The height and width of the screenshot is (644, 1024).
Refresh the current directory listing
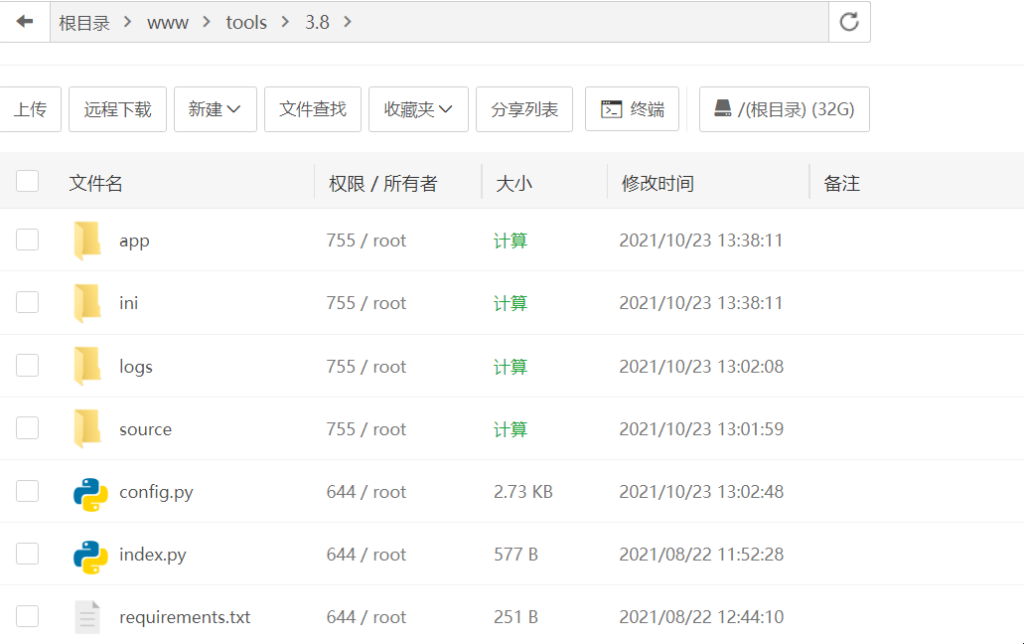pos(848,21)
